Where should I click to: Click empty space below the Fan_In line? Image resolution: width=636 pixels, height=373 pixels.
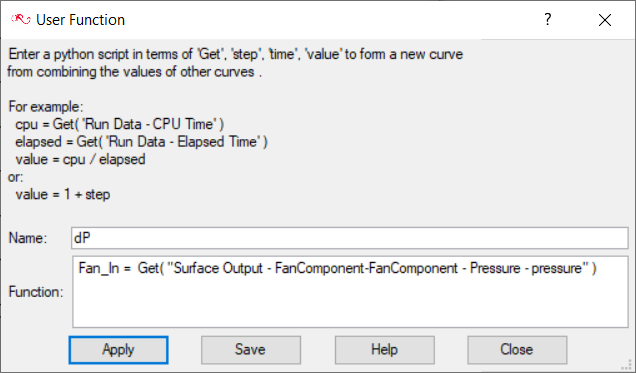tap(350, 302)
